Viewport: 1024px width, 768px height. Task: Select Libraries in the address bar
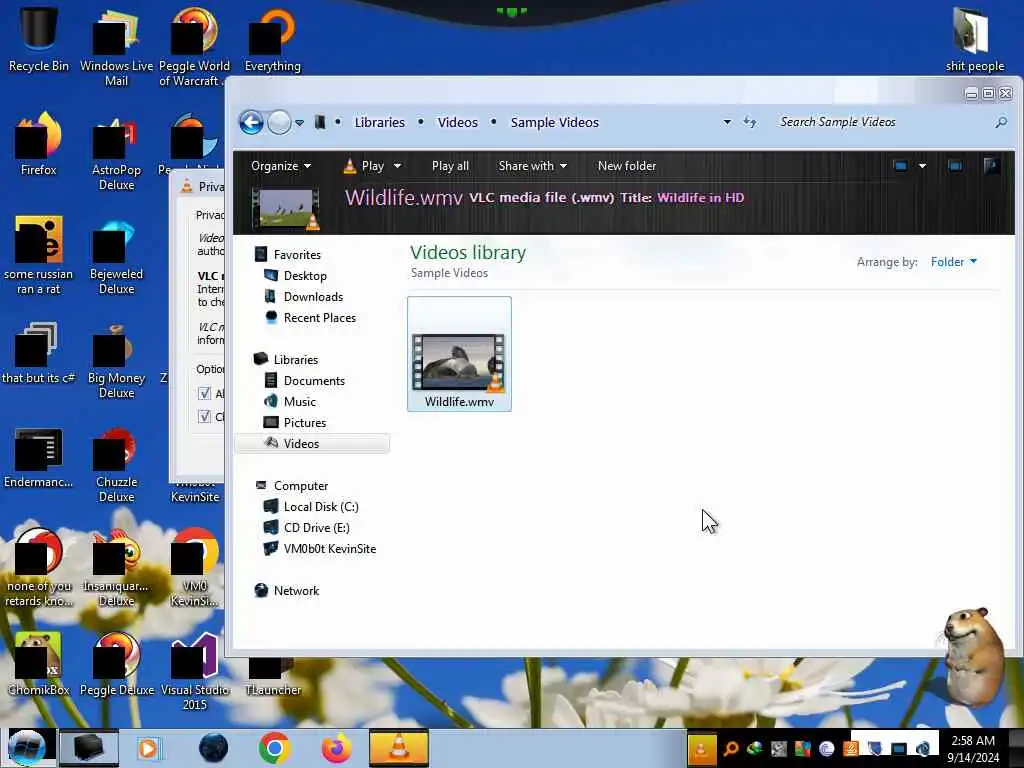[379, 122]
